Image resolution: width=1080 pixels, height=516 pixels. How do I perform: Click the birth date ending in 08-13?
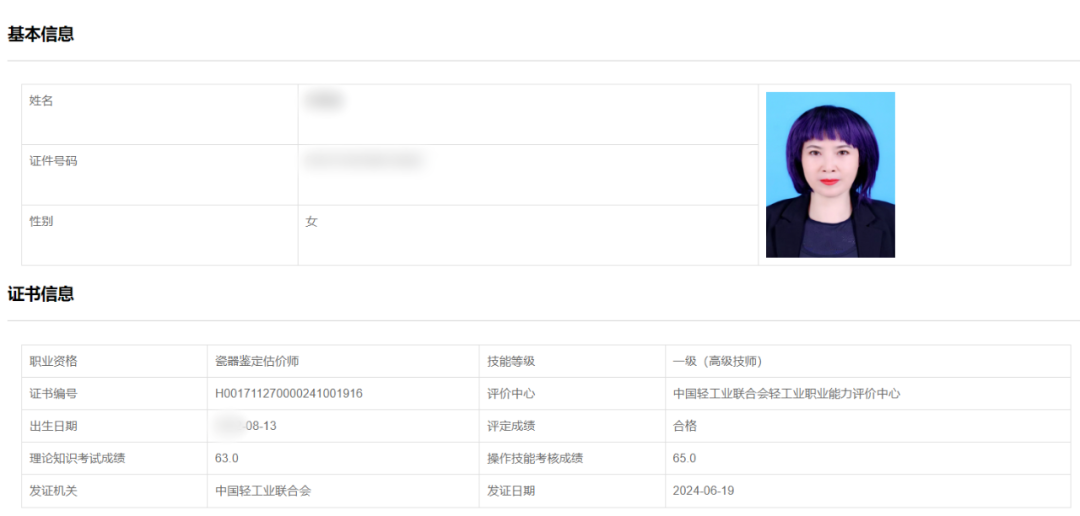pos(246,426)
